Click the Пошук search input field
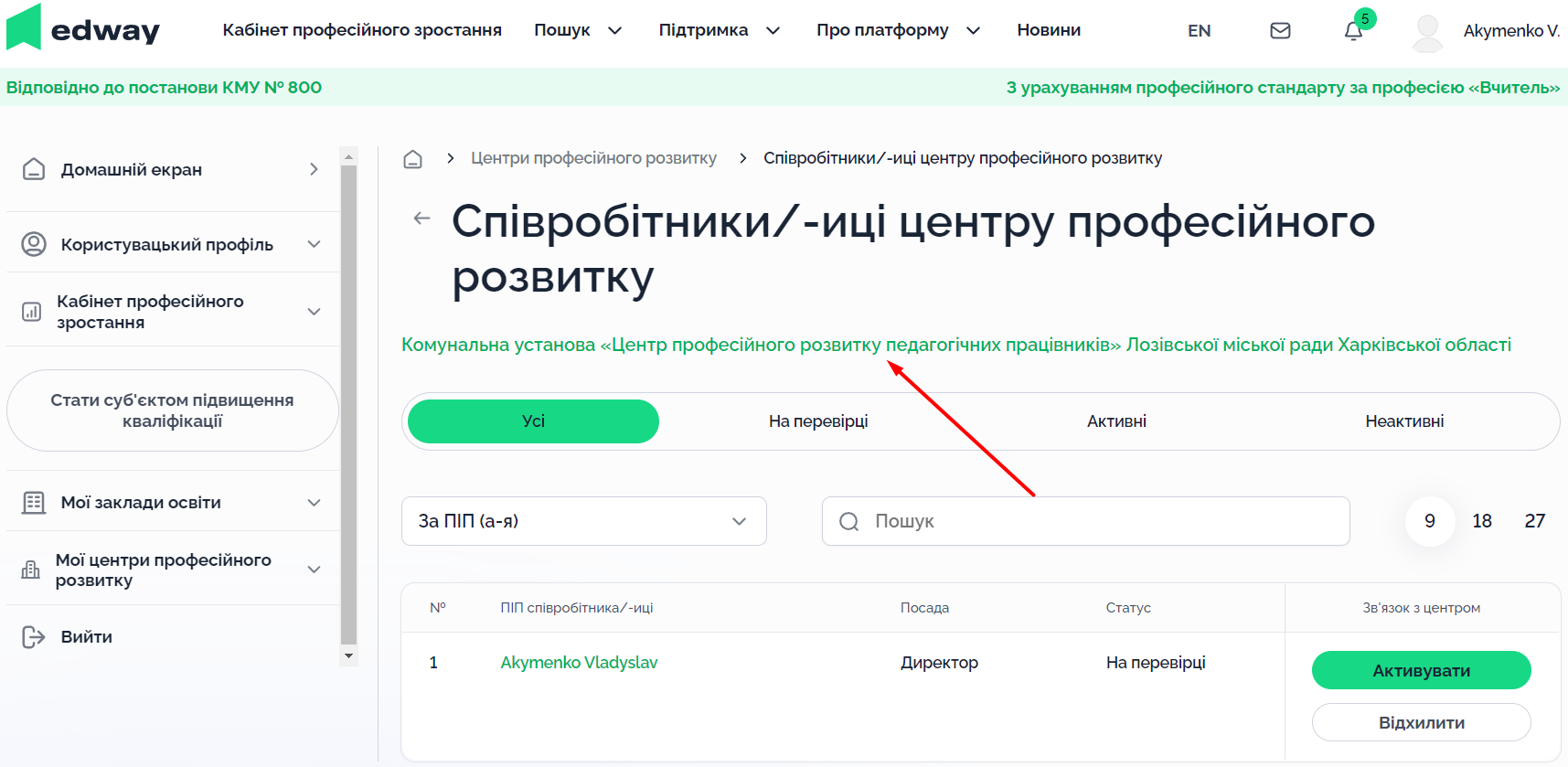The width and height of the screenshot is (1568, 767). tap(1097, 521)
